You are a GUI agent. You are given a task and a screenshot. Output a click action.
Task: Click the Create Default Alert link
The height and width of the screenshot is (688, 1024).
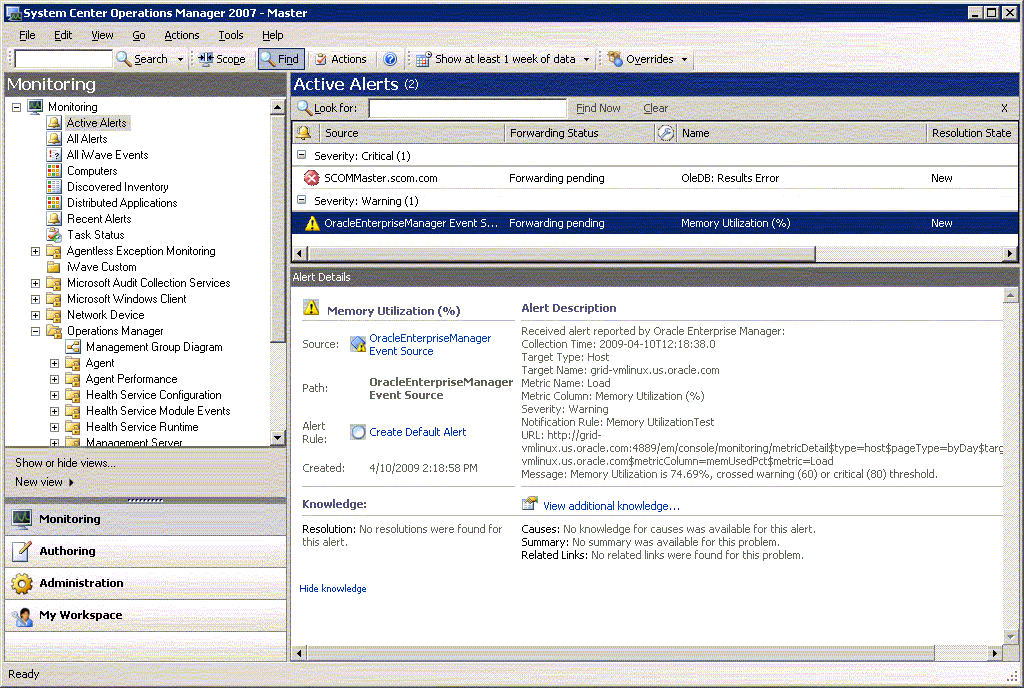417,432
